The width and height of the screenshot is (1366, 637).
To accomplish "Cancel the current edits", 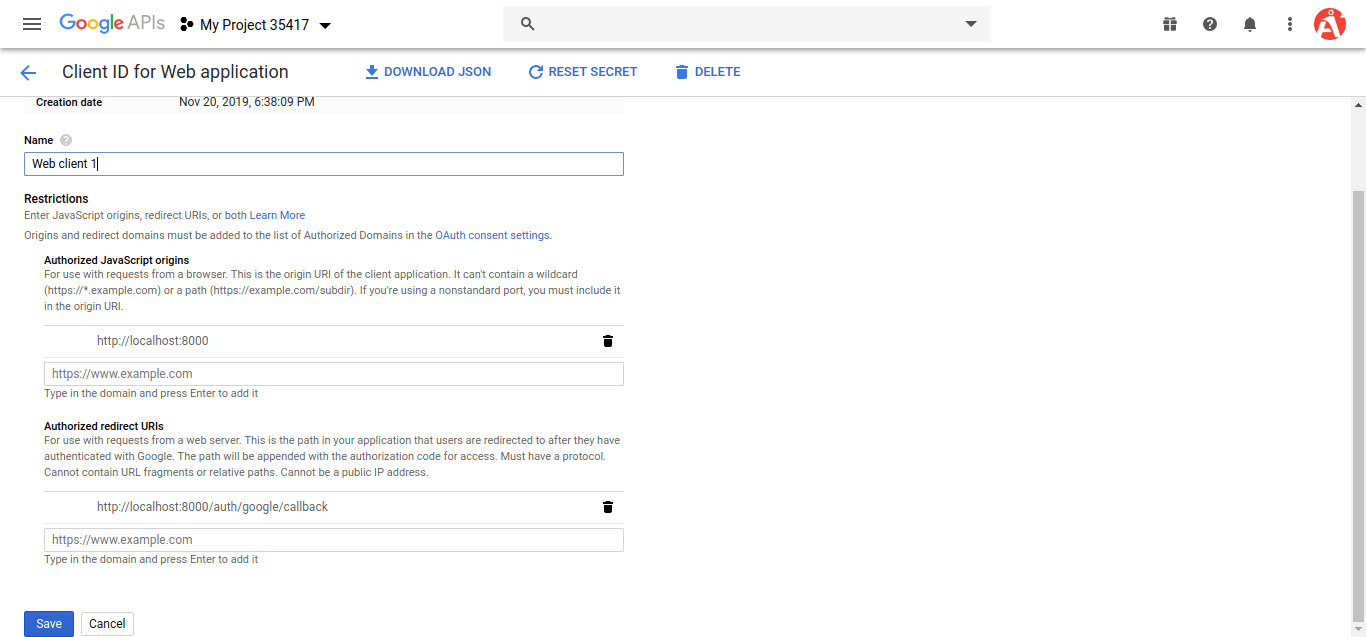I will (x=106, y=623).
